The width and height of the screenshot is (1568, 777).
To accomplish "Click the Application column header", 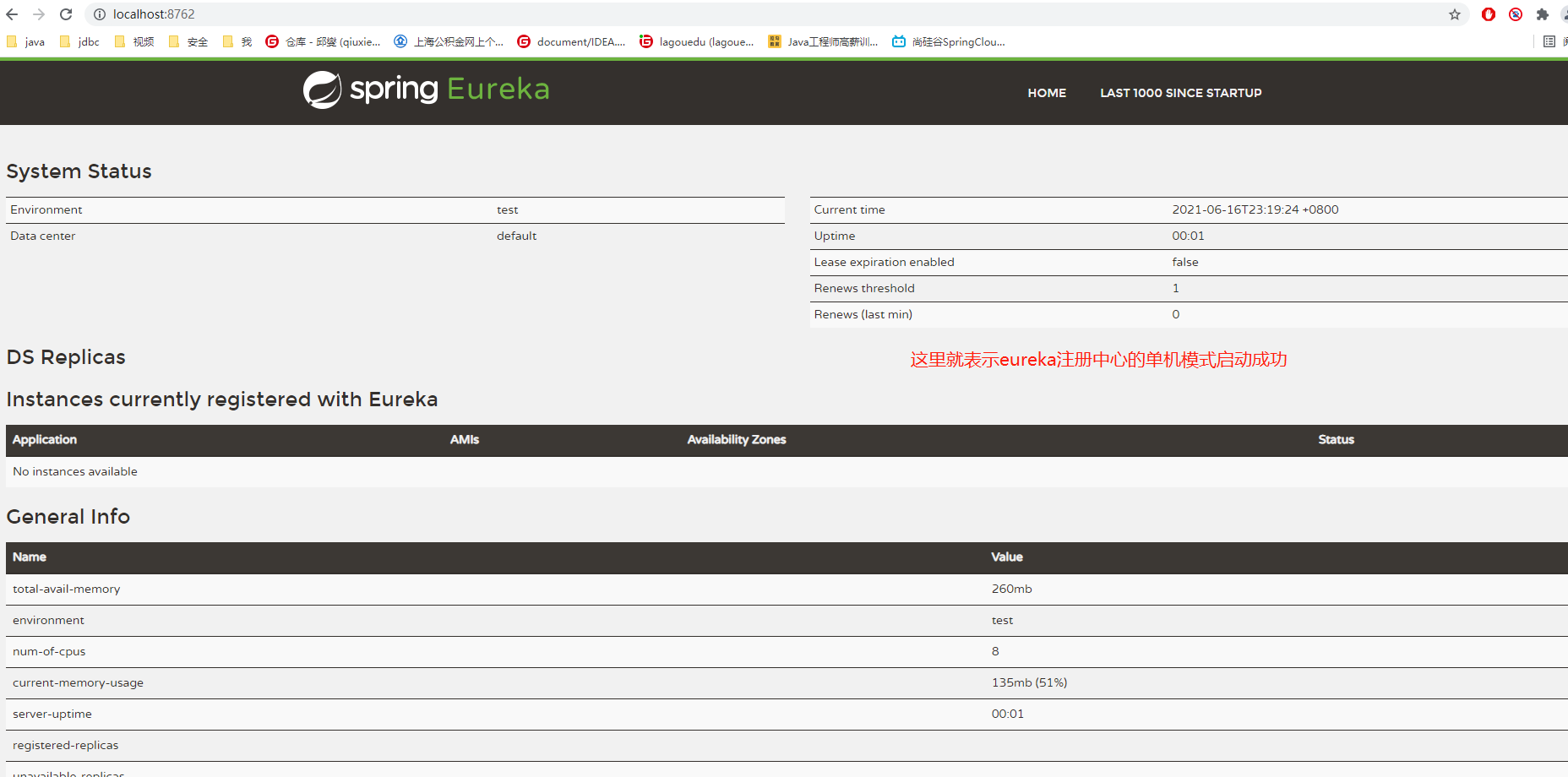I will click(45, 439).
